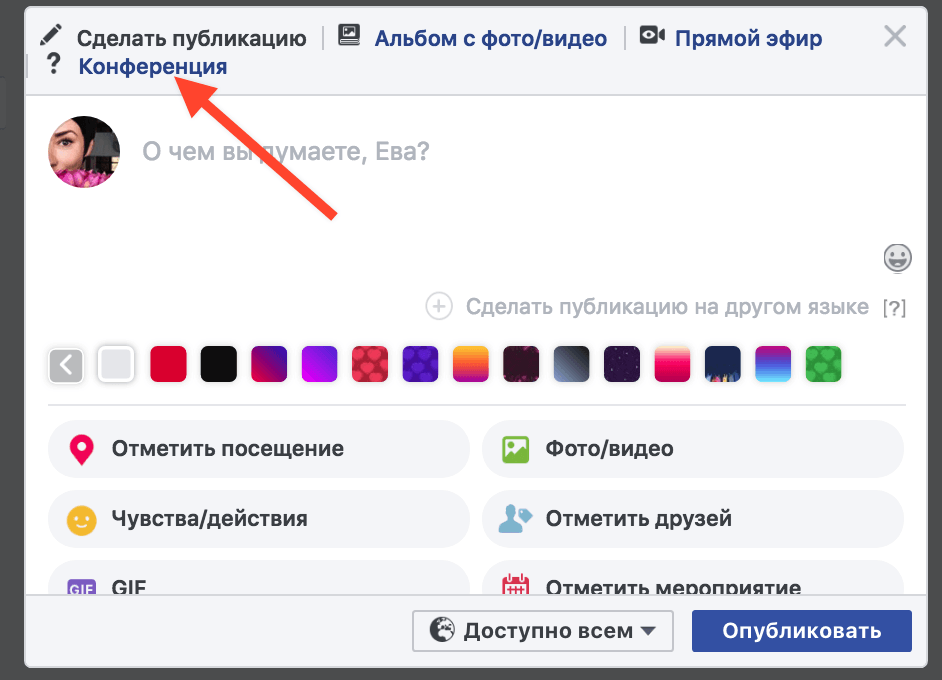Publish the post with Опубликовать

point(801,631)
